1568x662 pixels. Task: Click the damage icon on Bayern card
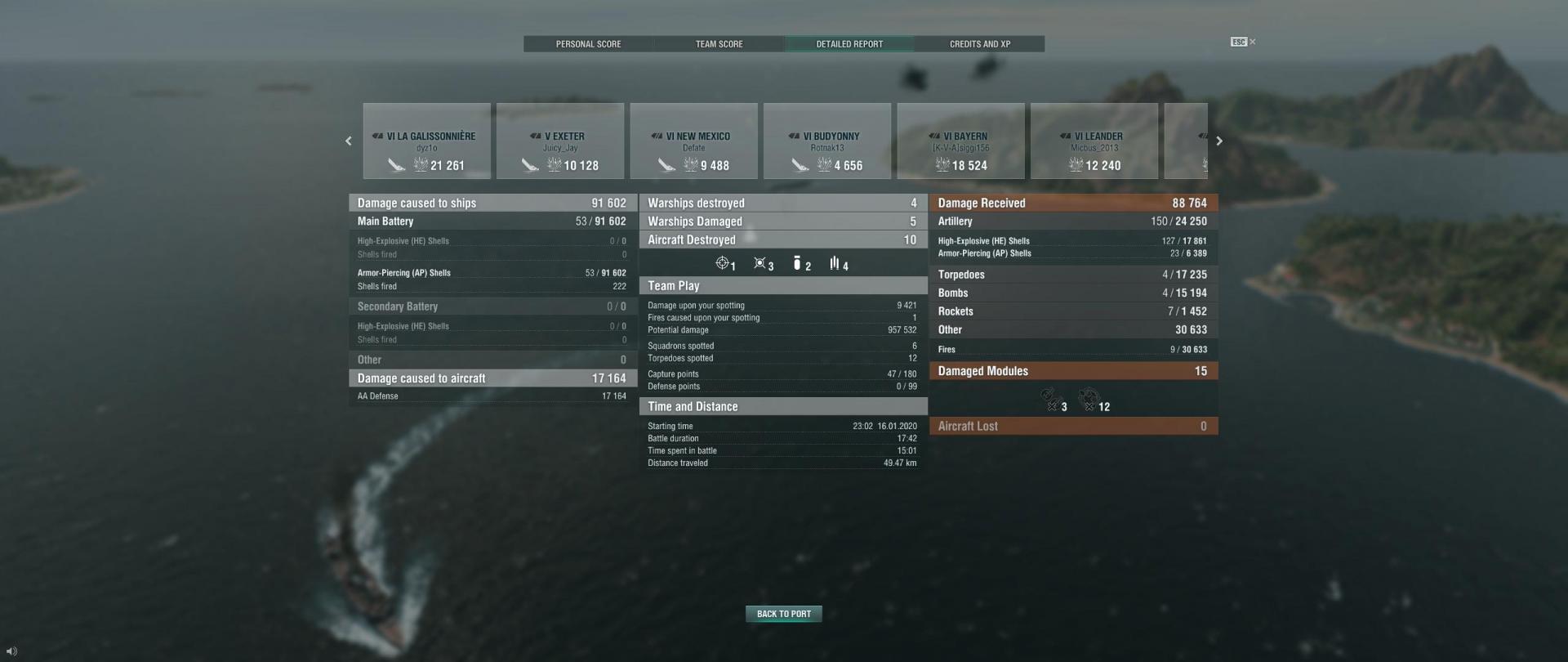point(942,165)
